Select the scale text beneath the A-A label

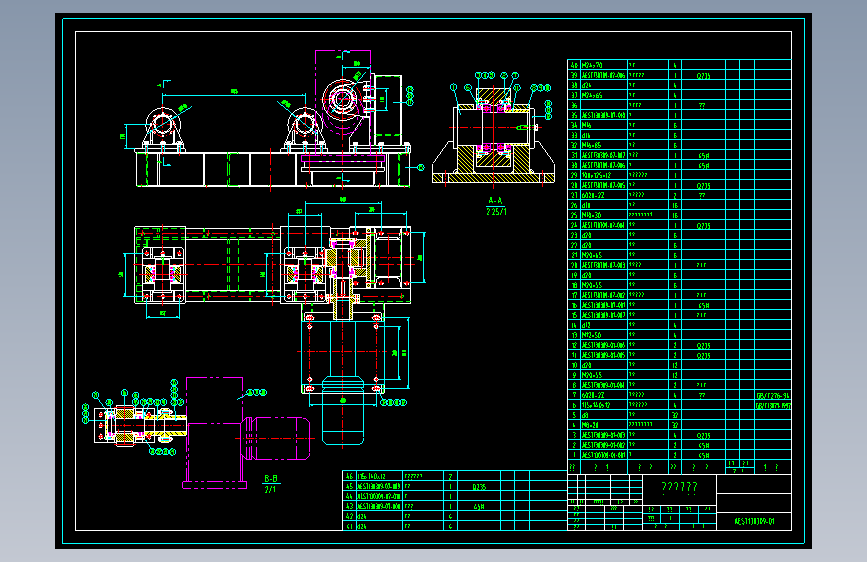pyautogui.click(x=496, y=211)
